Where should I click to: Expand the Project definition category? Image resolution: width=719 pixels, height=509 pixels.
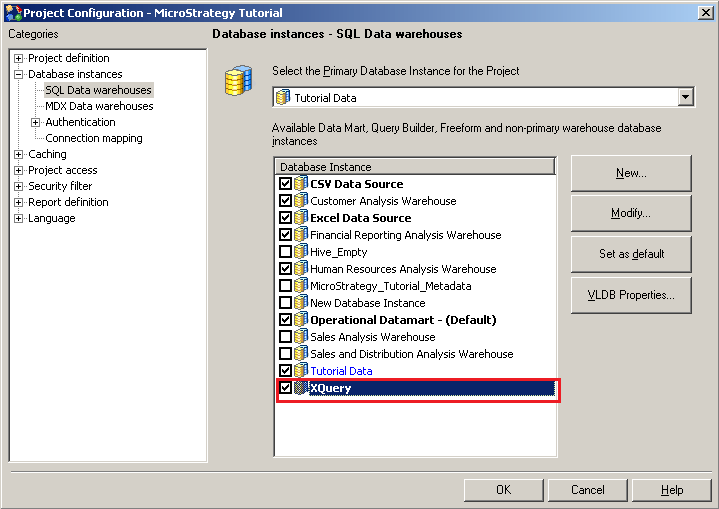point(18,58)
